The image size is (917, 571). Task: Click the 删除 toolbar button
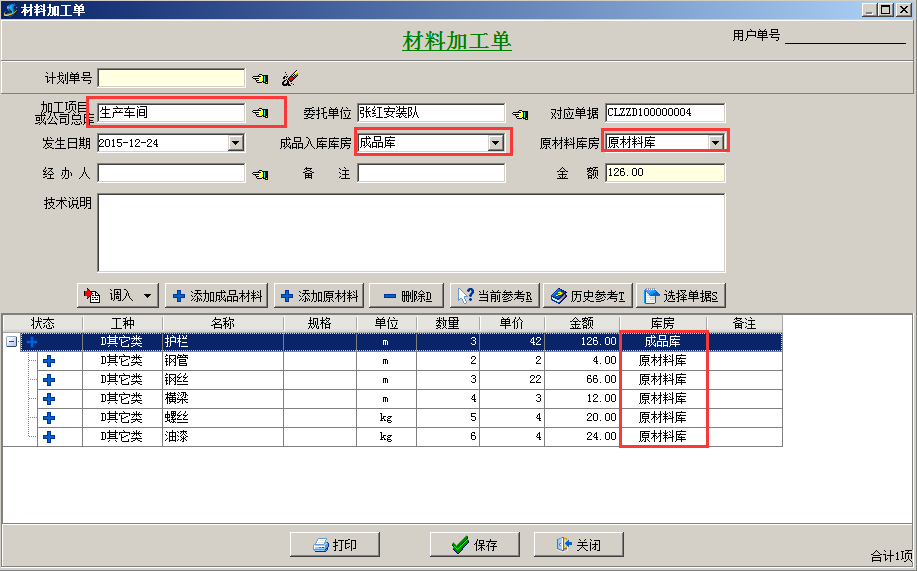(406, 296)
